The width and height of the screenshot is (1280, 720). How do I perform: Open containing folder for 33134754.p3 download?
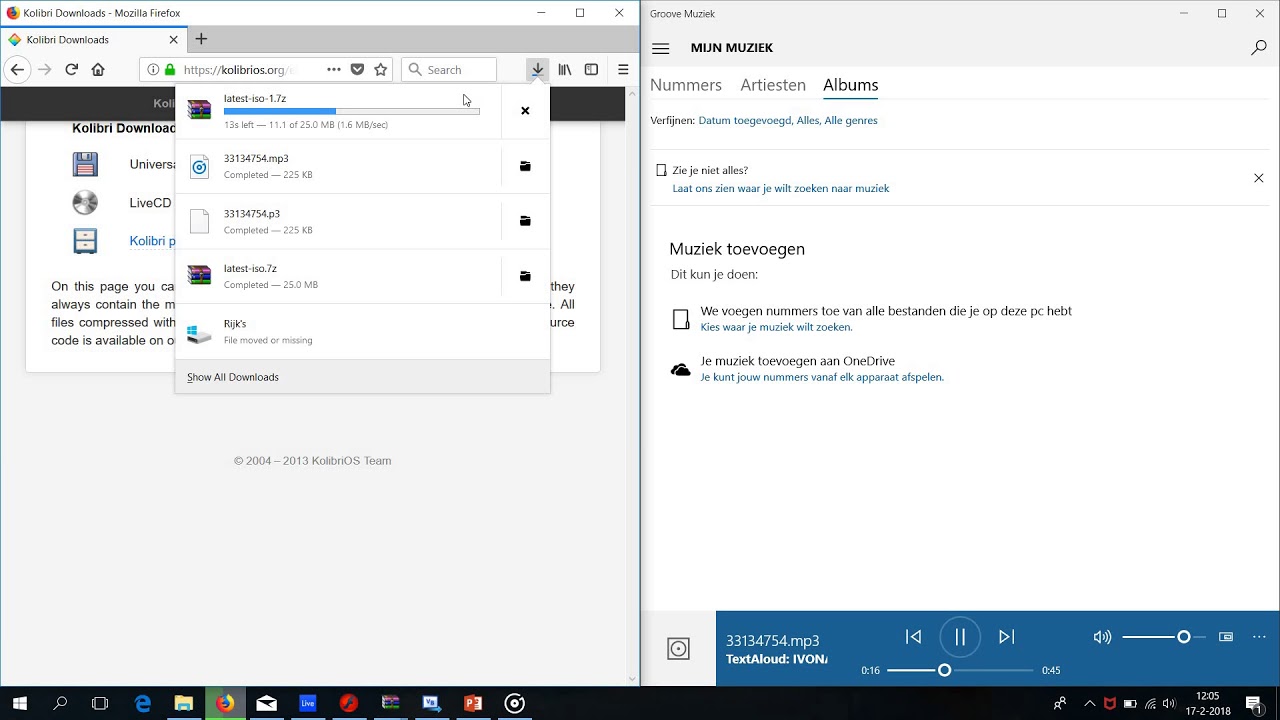525,221
